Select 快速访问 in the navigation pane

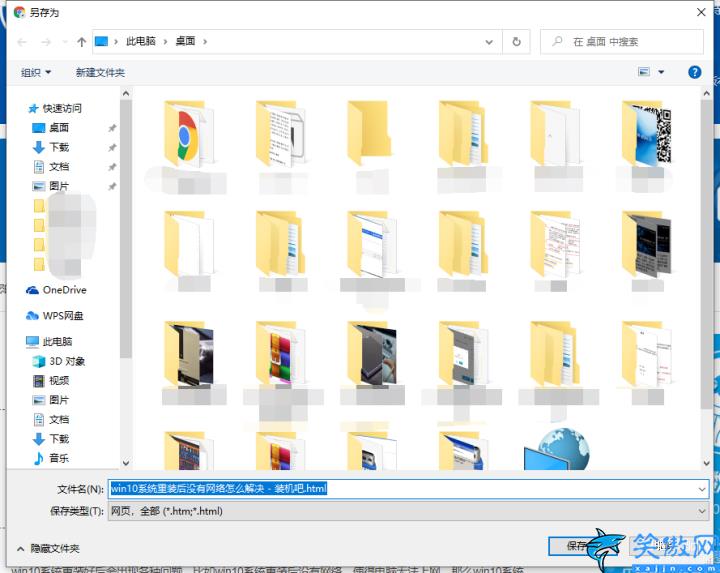coord(55,108)
